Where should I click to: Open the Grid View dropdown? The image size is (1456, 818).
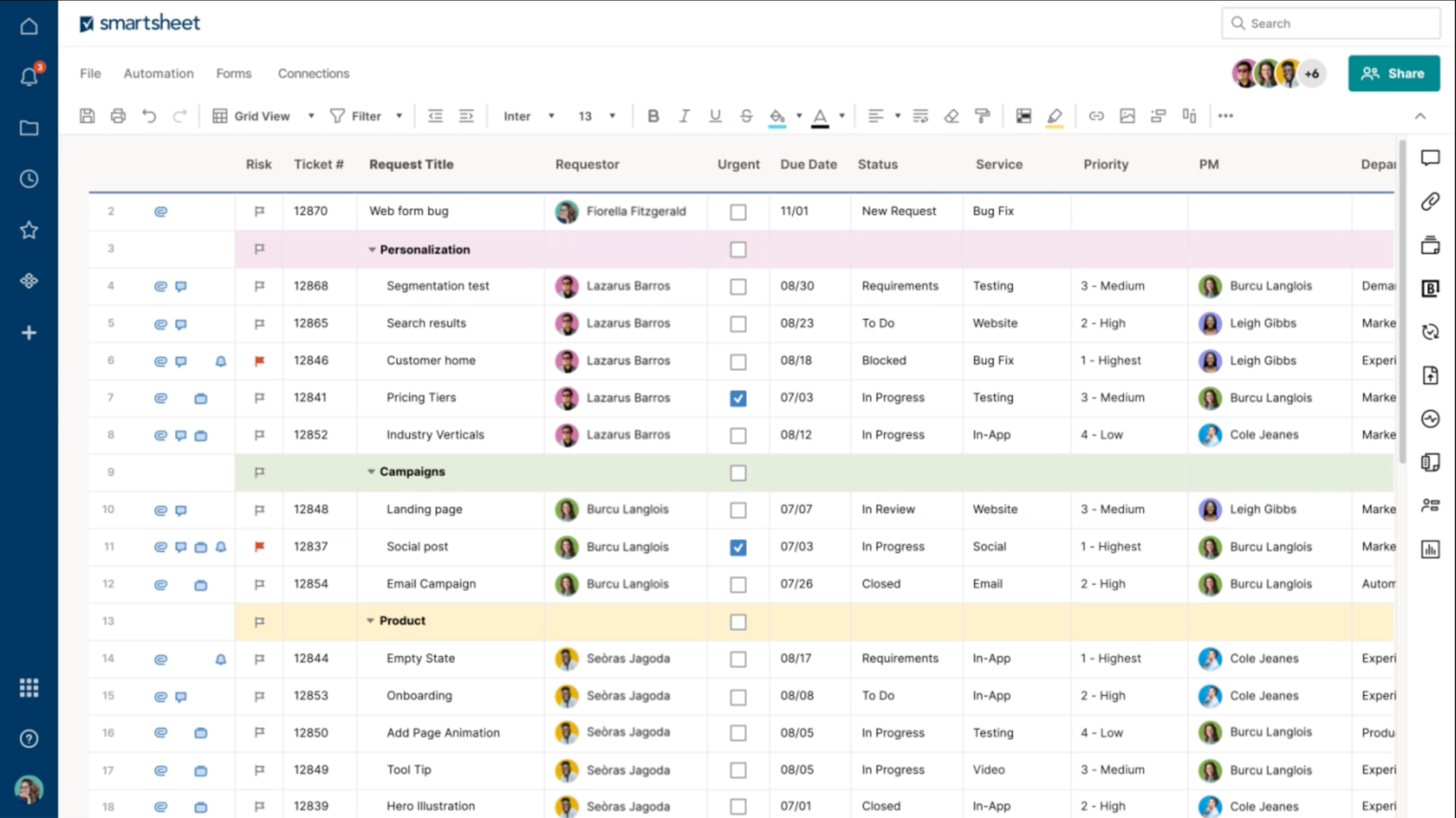(311, 115)
